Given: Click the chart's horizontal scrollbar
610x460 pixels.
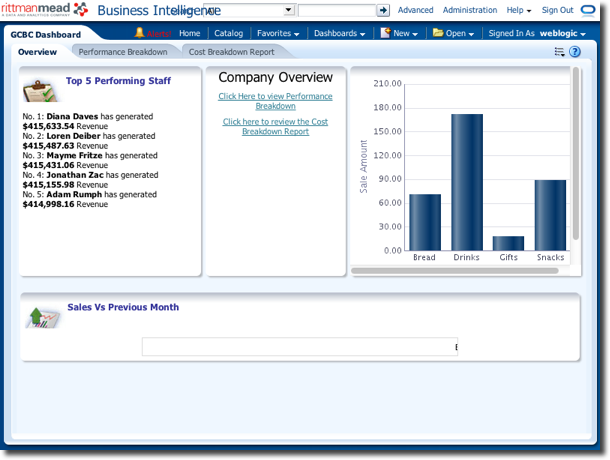Looking at the screenshot, I should 455,270.
